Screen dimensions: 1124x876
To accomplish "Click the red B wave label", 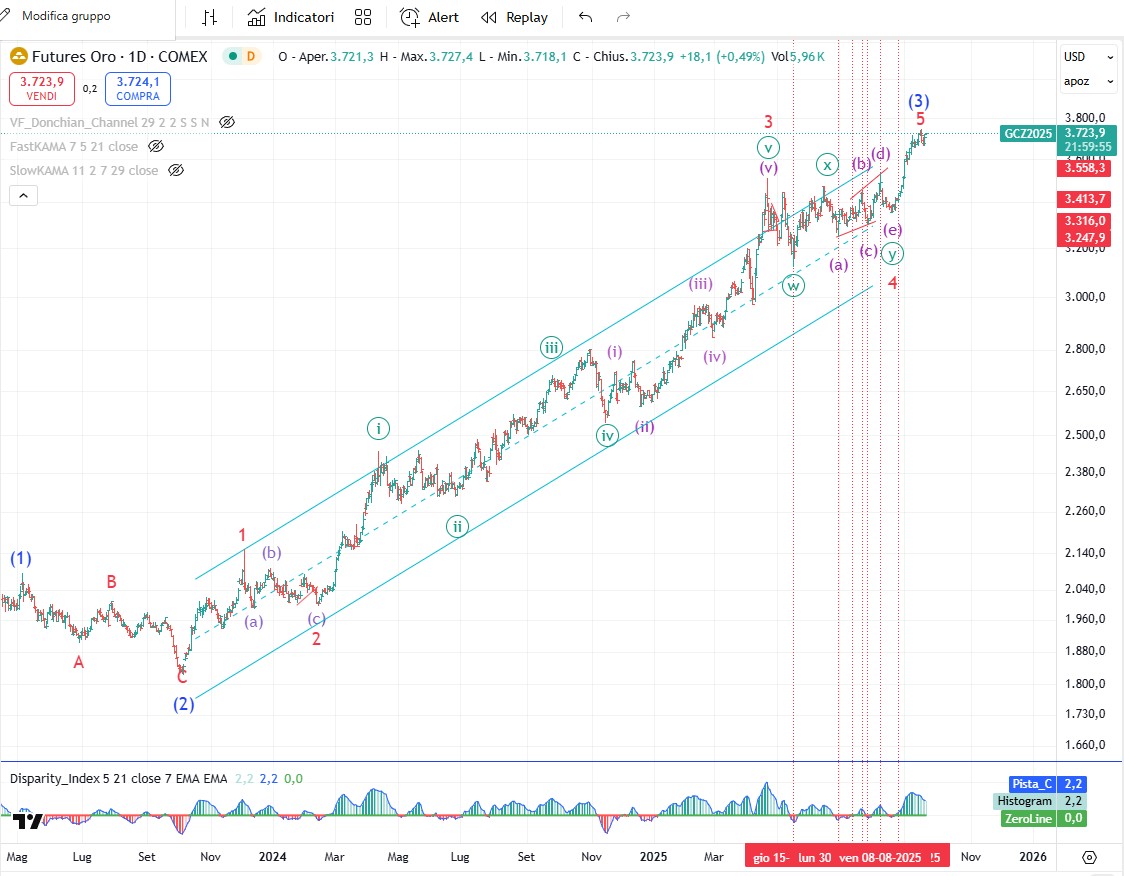I will tap(111, 581).
